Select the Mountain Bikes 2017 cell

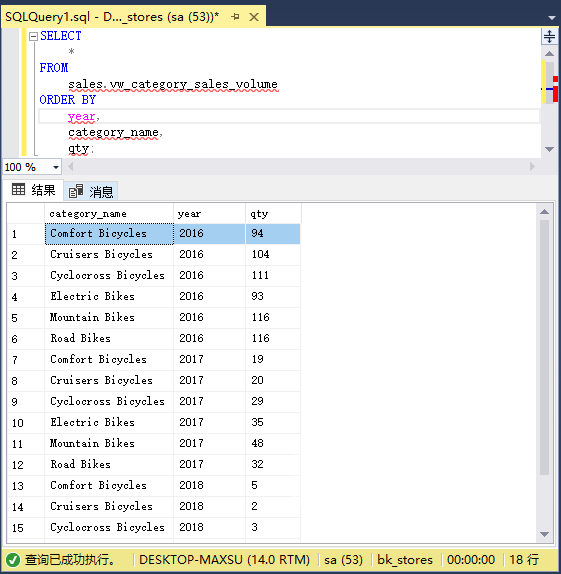(109, 443)
